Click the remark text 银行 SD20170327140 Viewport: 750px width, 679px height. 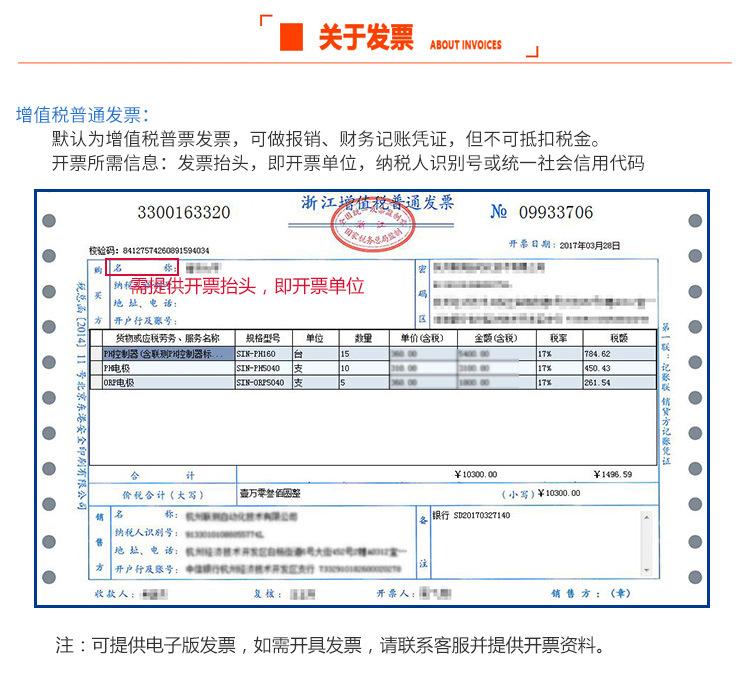(471, 515)
